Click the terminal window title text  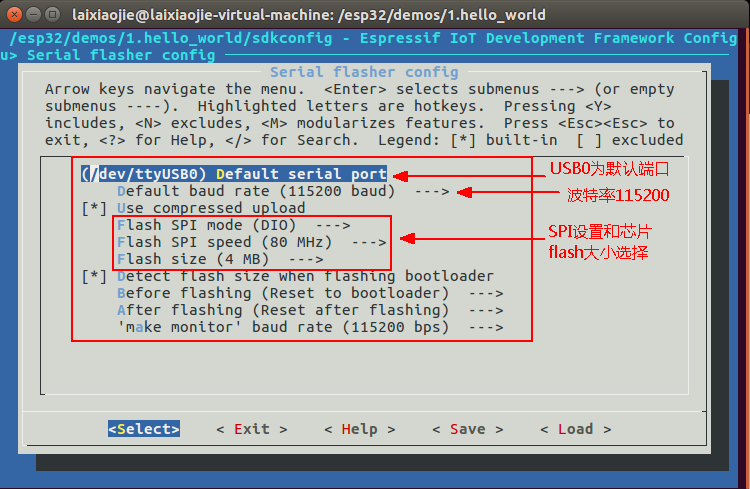click(x=309, y=15)
